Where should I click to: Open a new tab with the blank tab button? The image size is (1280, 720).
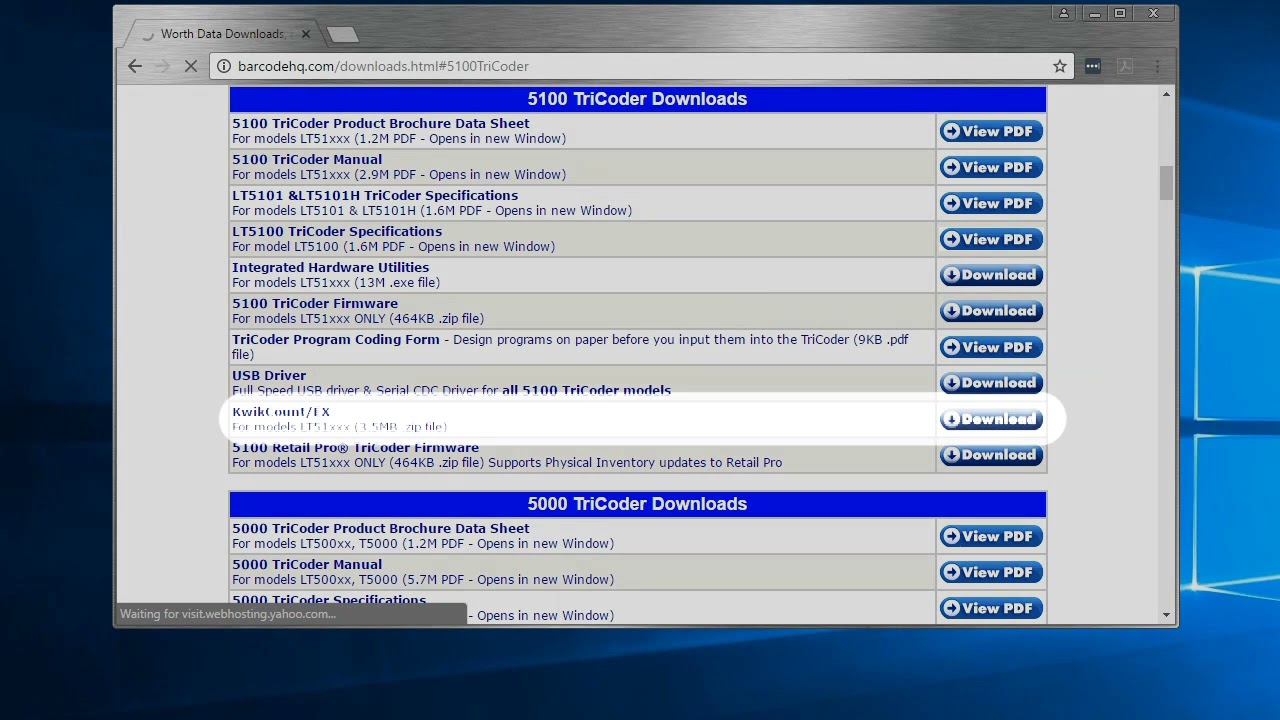(342, 35)
